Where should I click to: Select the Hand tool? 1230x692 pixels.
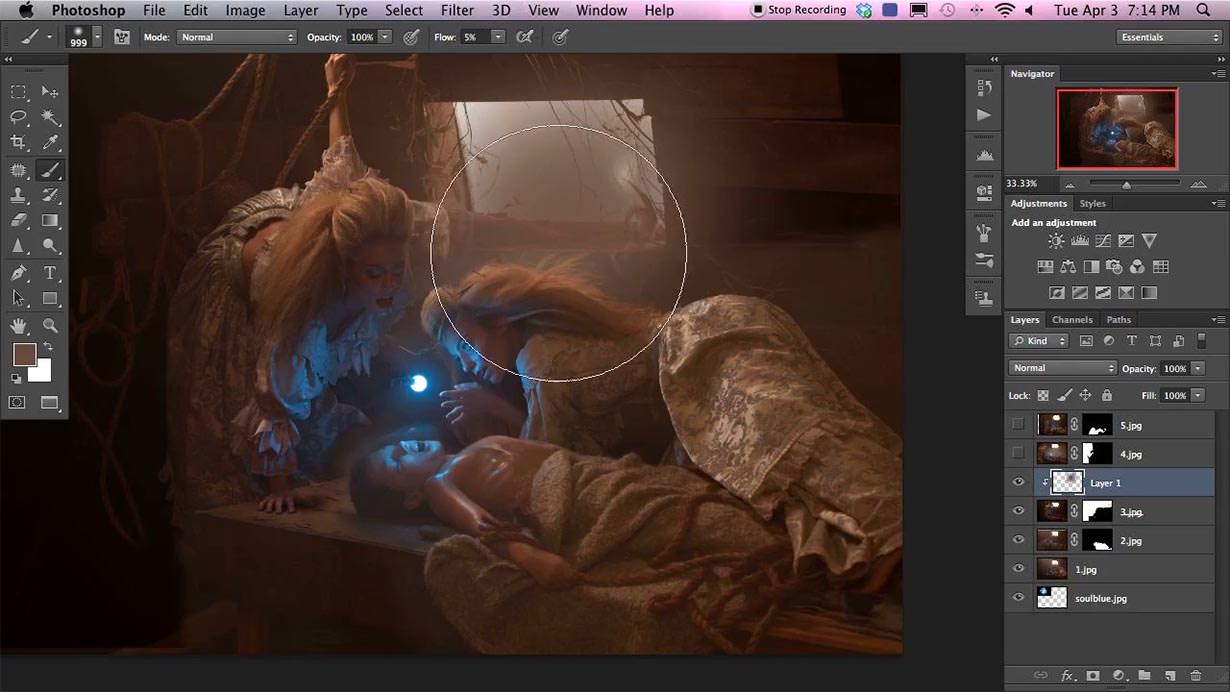point(18,325)
